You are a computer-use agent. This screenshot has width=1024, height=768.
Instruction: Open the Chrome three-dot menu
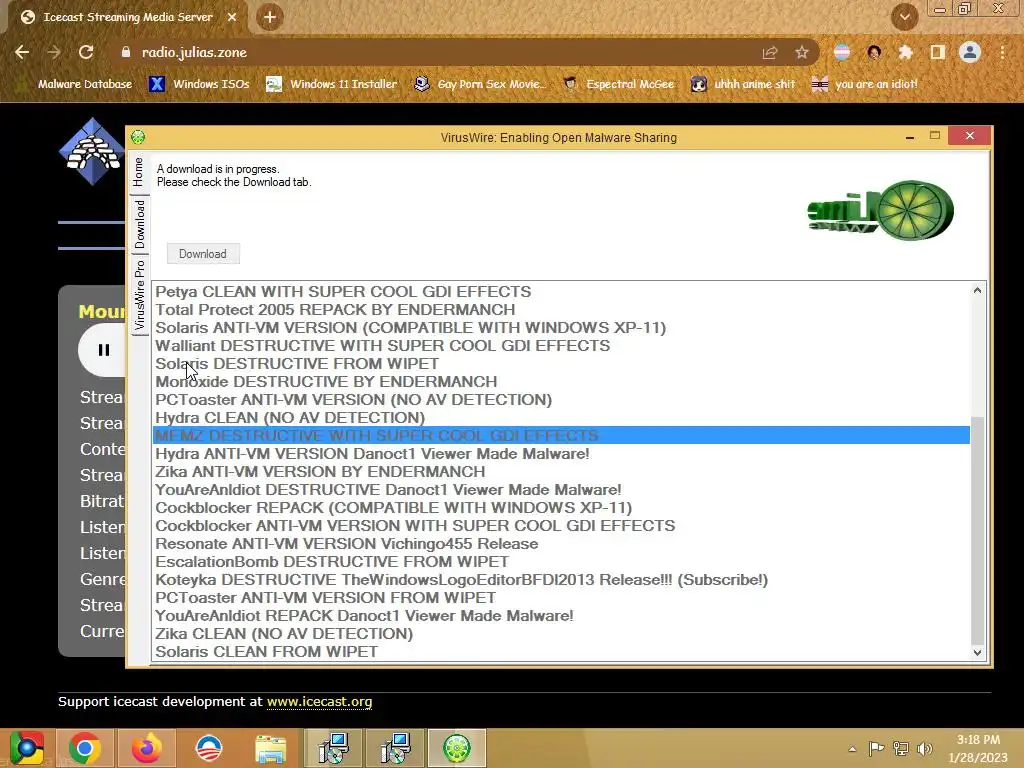[1002, 52]
